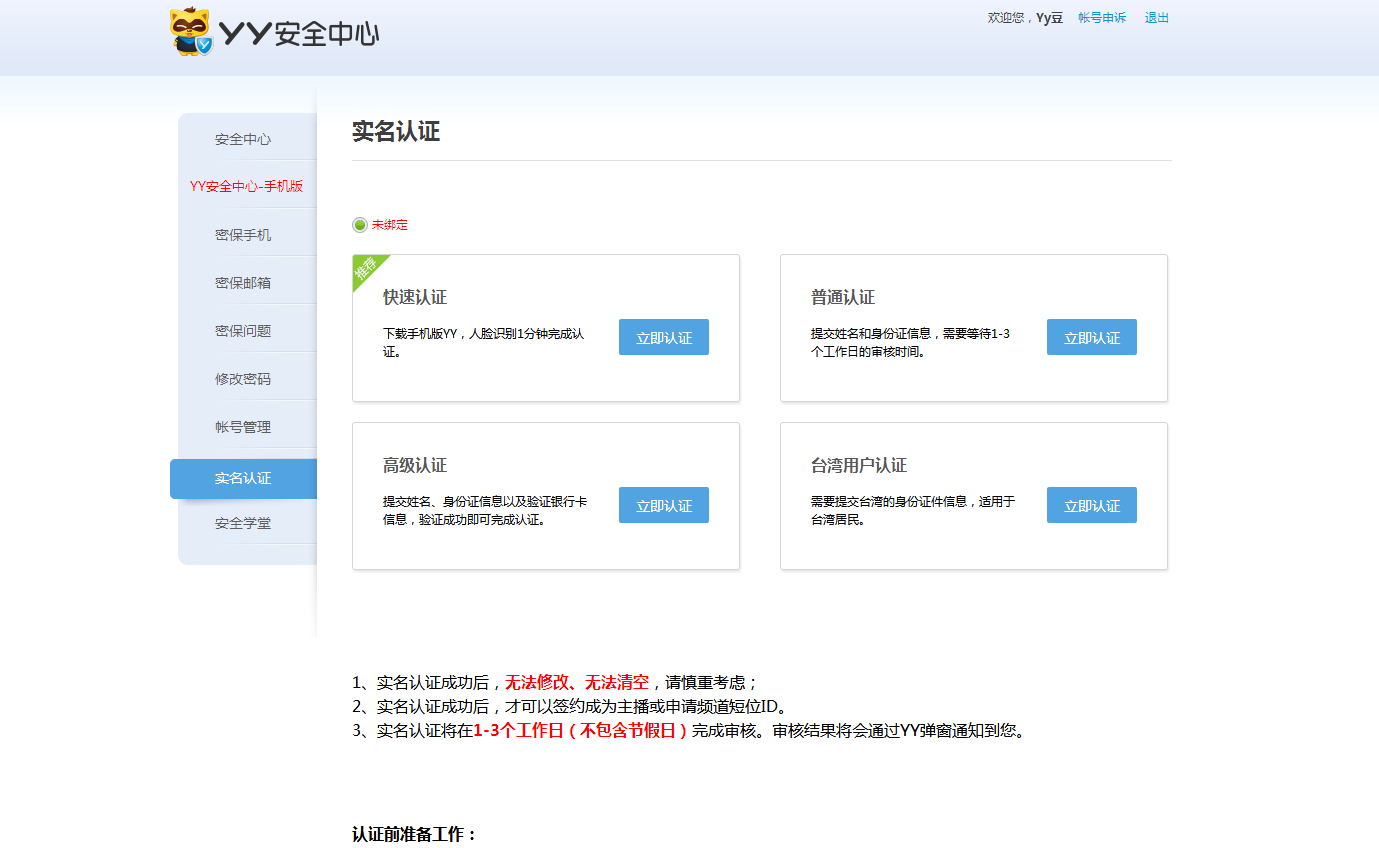This screenshot has width=1379, height=848.
Task: Go to 修改密码 page
Action: point(245,377)
